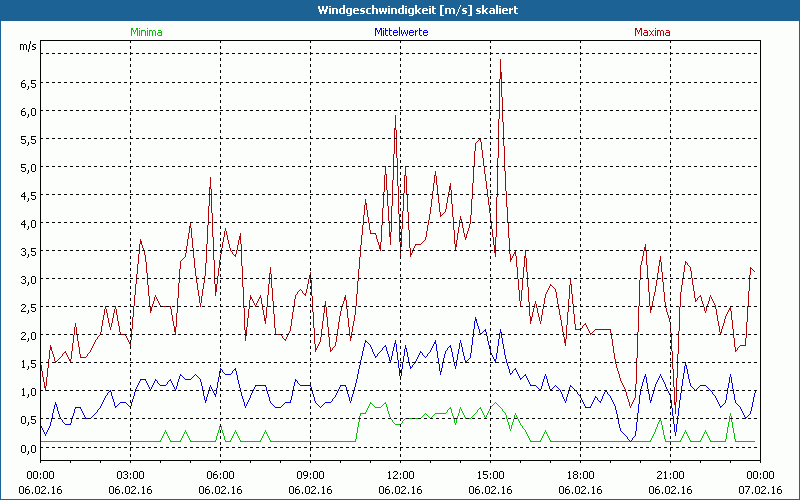Click the 12:00 time axis label
800x500 pixels.
click(400, 475)
